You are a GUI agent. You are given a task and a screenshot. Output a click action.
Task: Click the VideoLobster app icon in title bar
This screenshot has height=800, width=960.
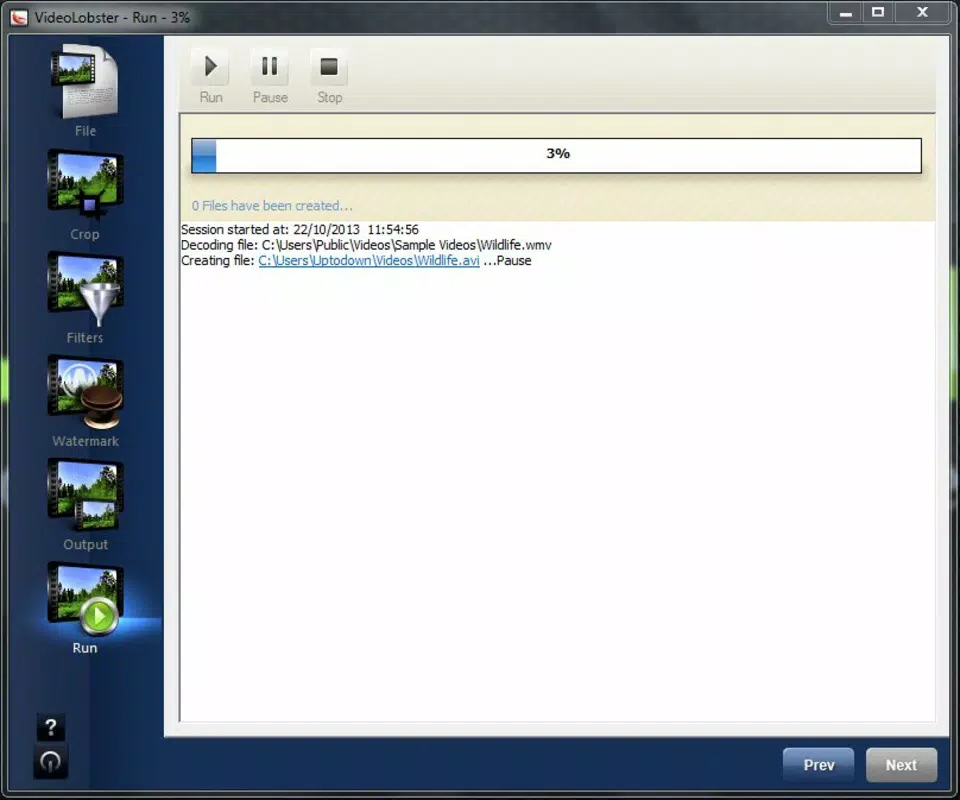coord(19,17)
